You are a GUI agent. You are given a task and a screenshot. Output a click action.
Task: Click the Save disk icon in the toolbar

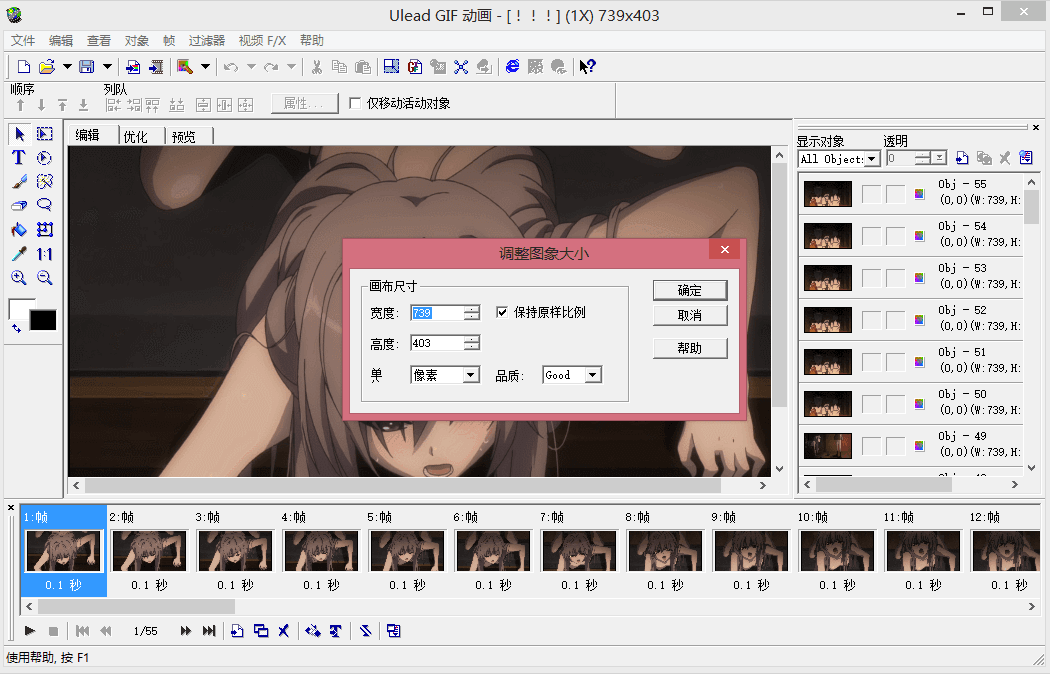tap(86, 67)
